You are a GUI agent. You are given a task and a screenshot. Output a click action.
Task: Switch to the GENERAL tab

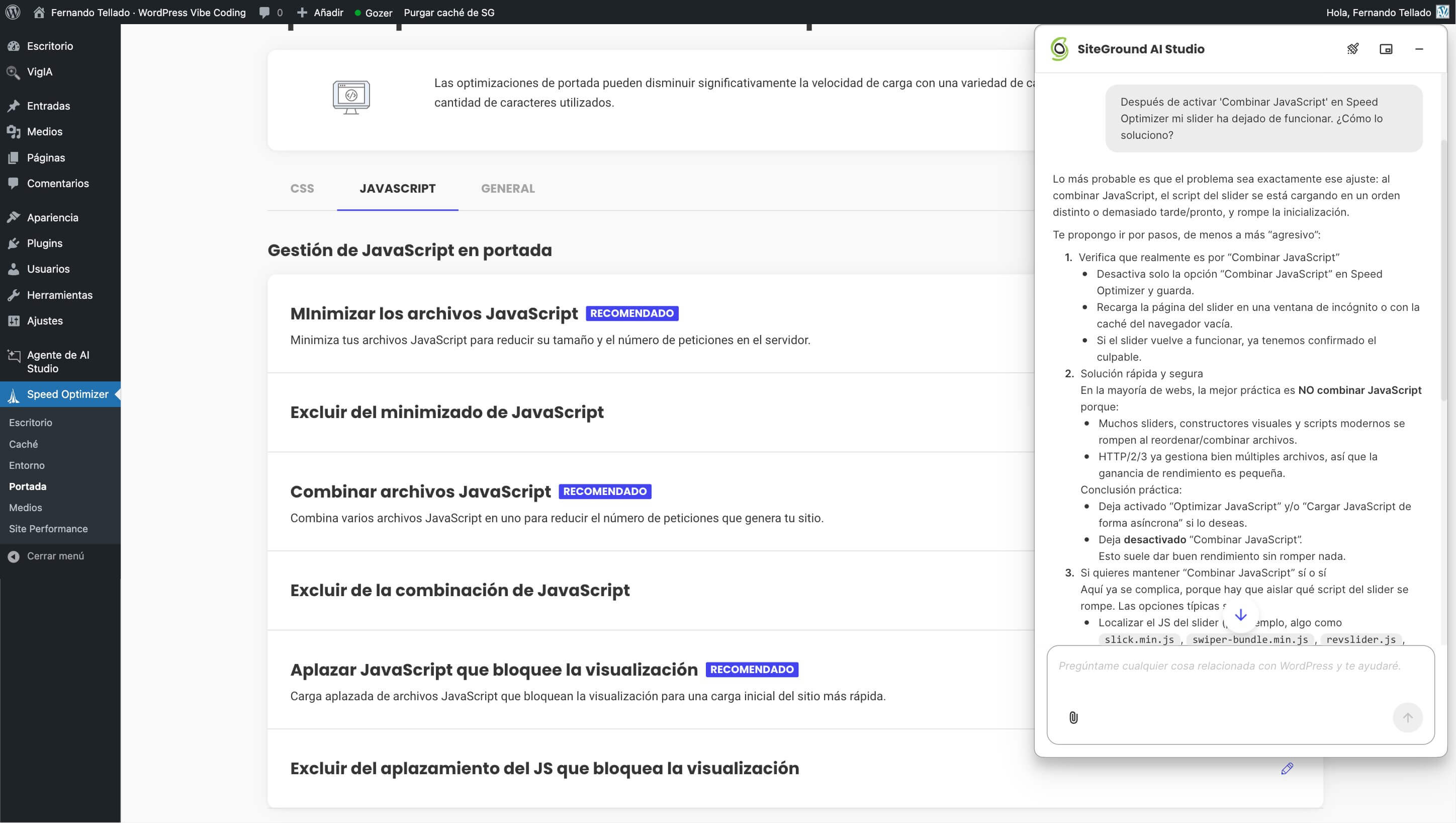(x=508, y=188)
